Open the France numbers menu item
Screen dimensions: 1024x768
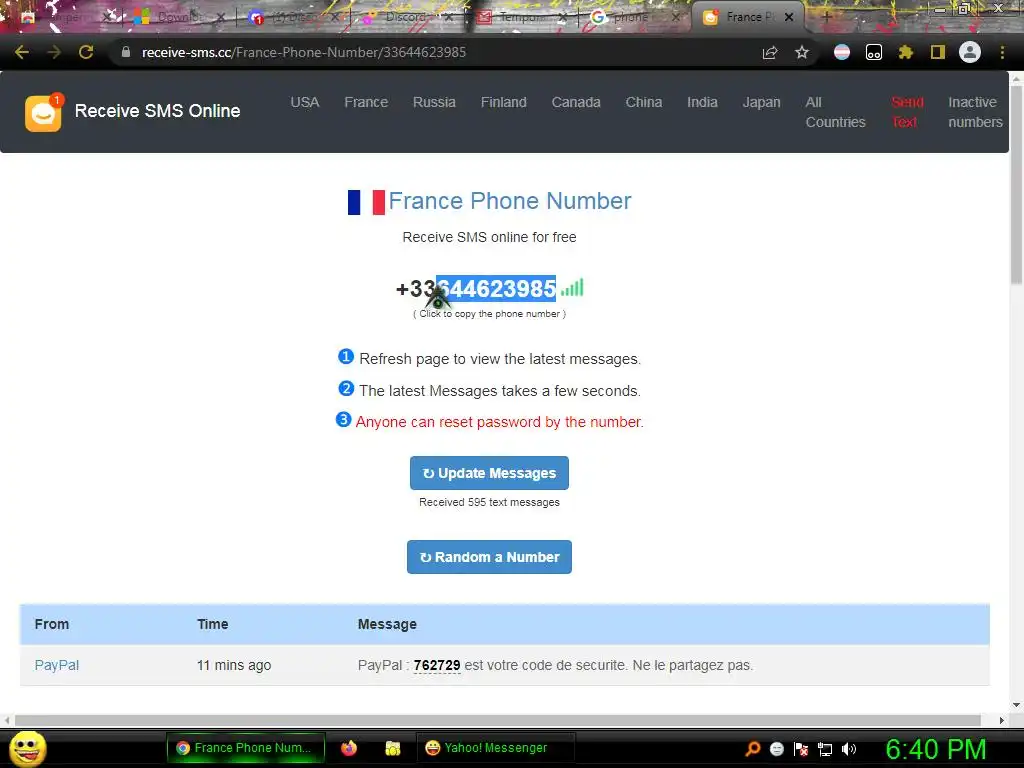366,103
